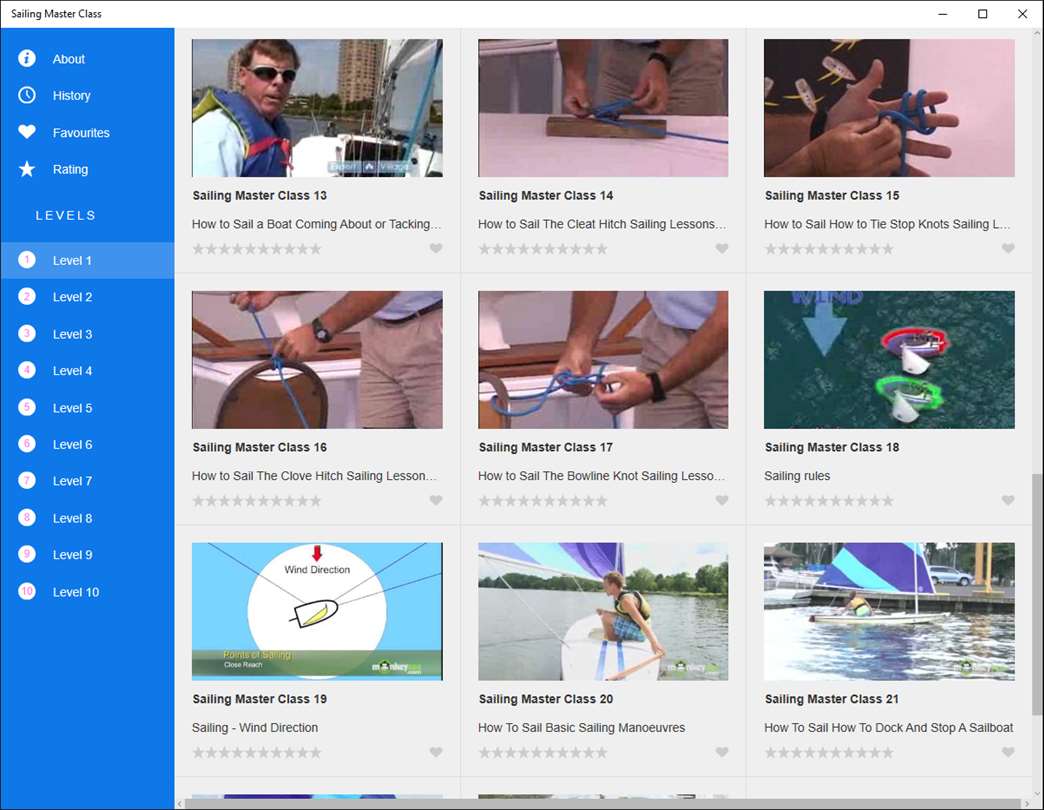Click 'How to Sail a Boat Coming About' text
The height and width of the screenshot is (810, 1044).
316,224
